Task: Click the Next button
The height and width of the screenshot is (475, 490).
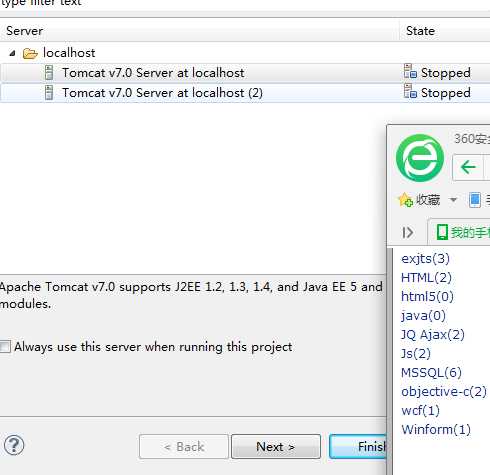Action: [276, 447]
